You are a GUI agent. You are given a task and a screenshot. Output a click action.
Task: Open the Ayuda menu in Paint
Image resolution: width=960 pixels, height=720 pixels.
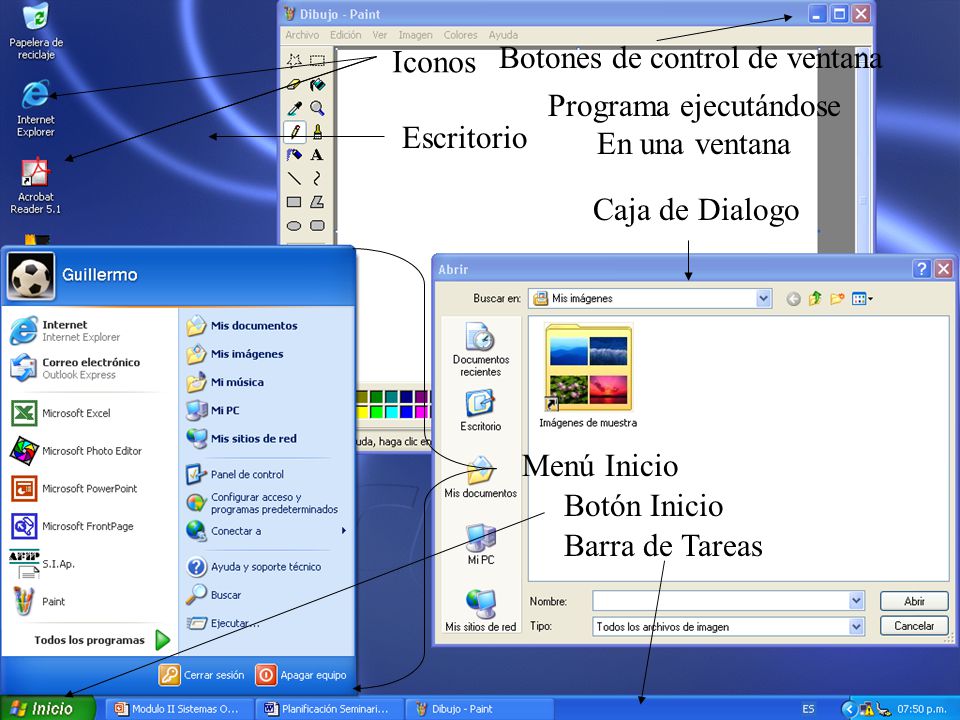click(x=503, y=35)
